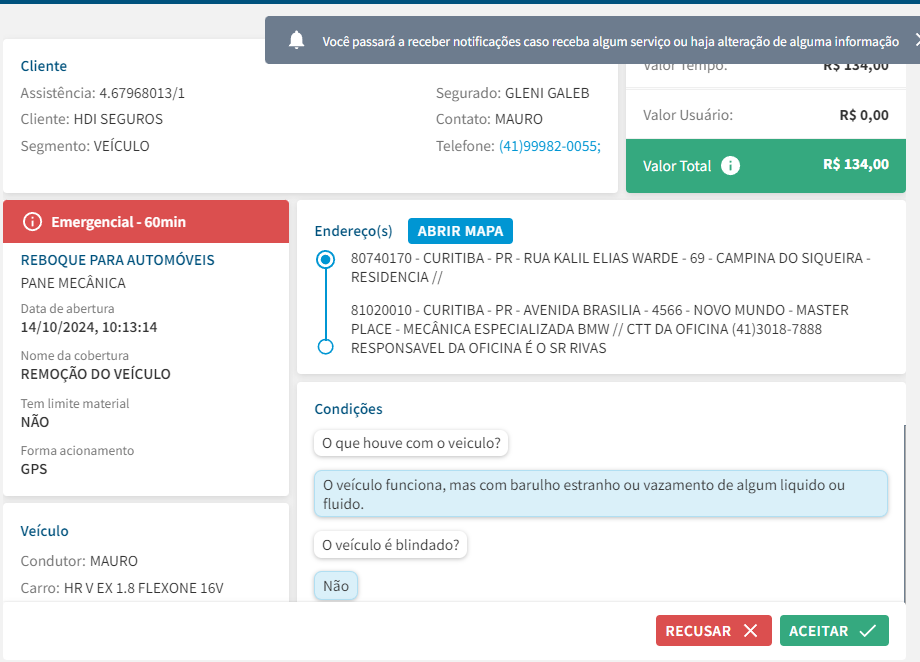Click the Segmento value VEÍCULO
The image size is (920, 662).
coord(121,146)
